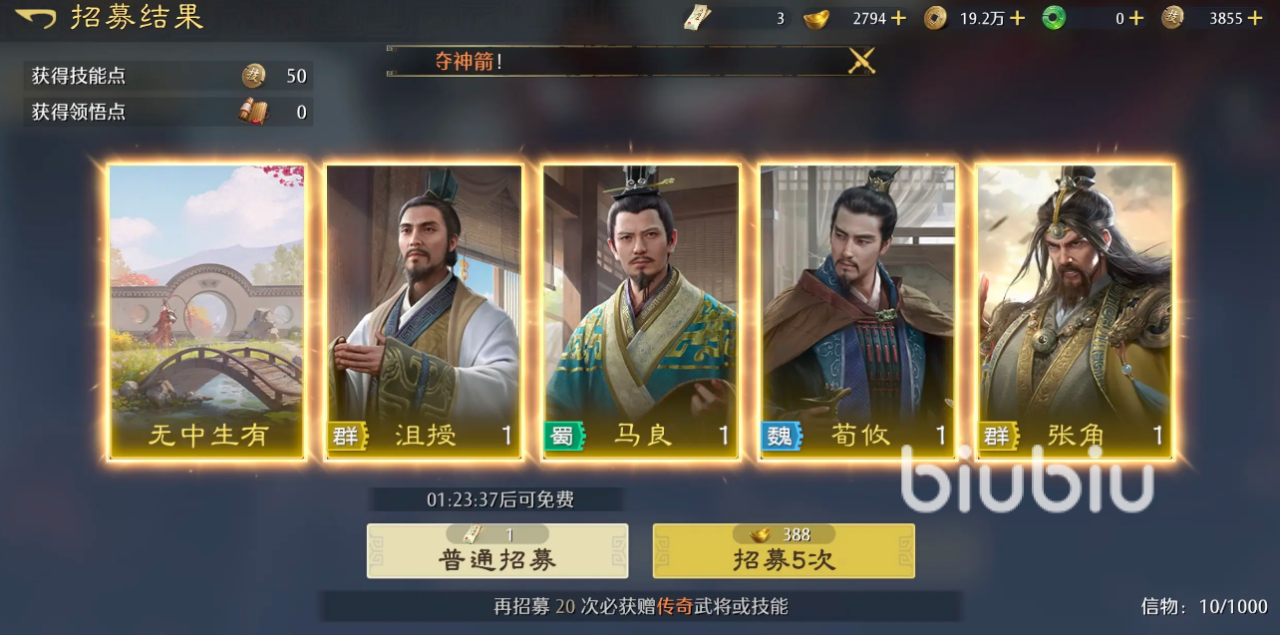This screenshot has width=1280, height=635.
Task: Open the 无中生有 skill card
Action: coord(207,312)
